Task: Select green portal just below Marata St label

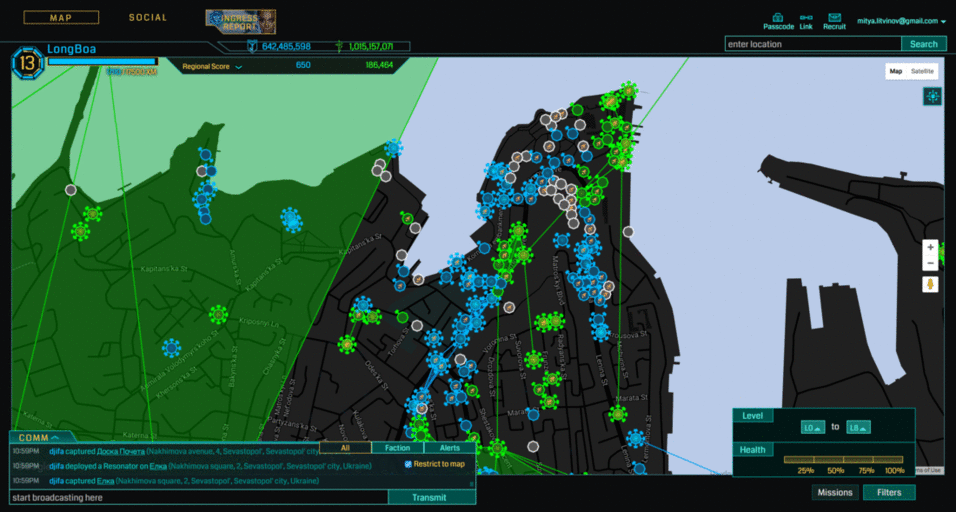Action: point(618,414)
